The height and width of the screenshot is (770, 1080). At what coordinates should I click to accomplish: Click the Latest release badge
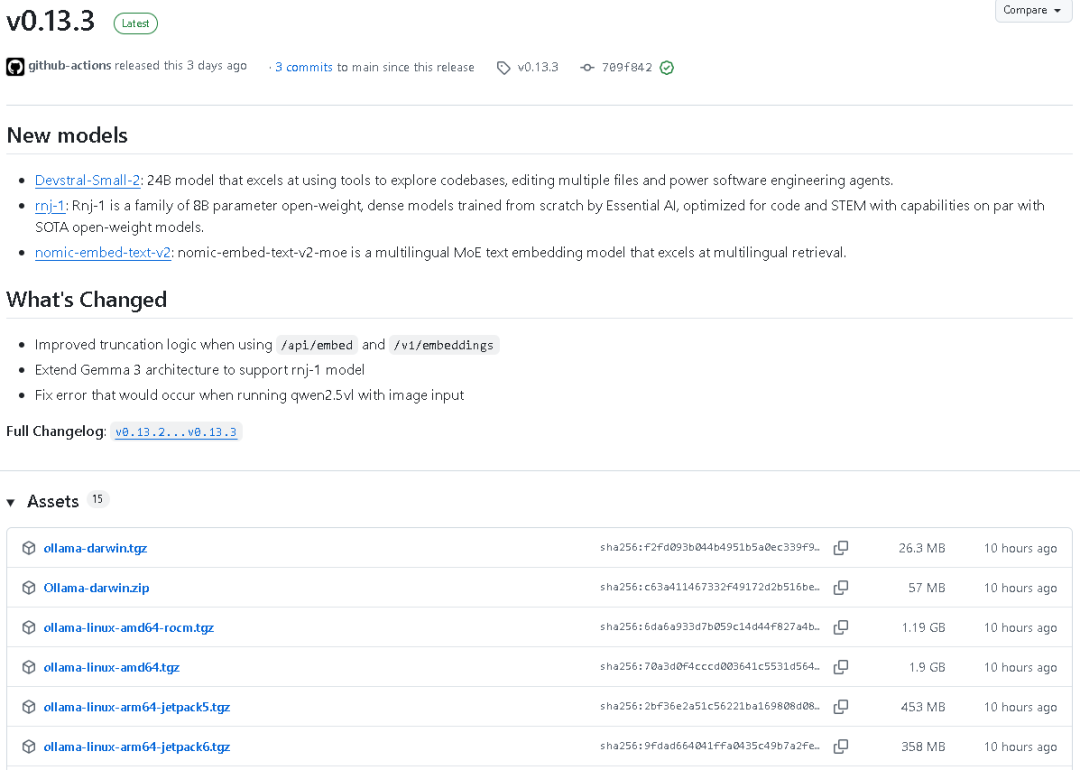tap(135, 23)
